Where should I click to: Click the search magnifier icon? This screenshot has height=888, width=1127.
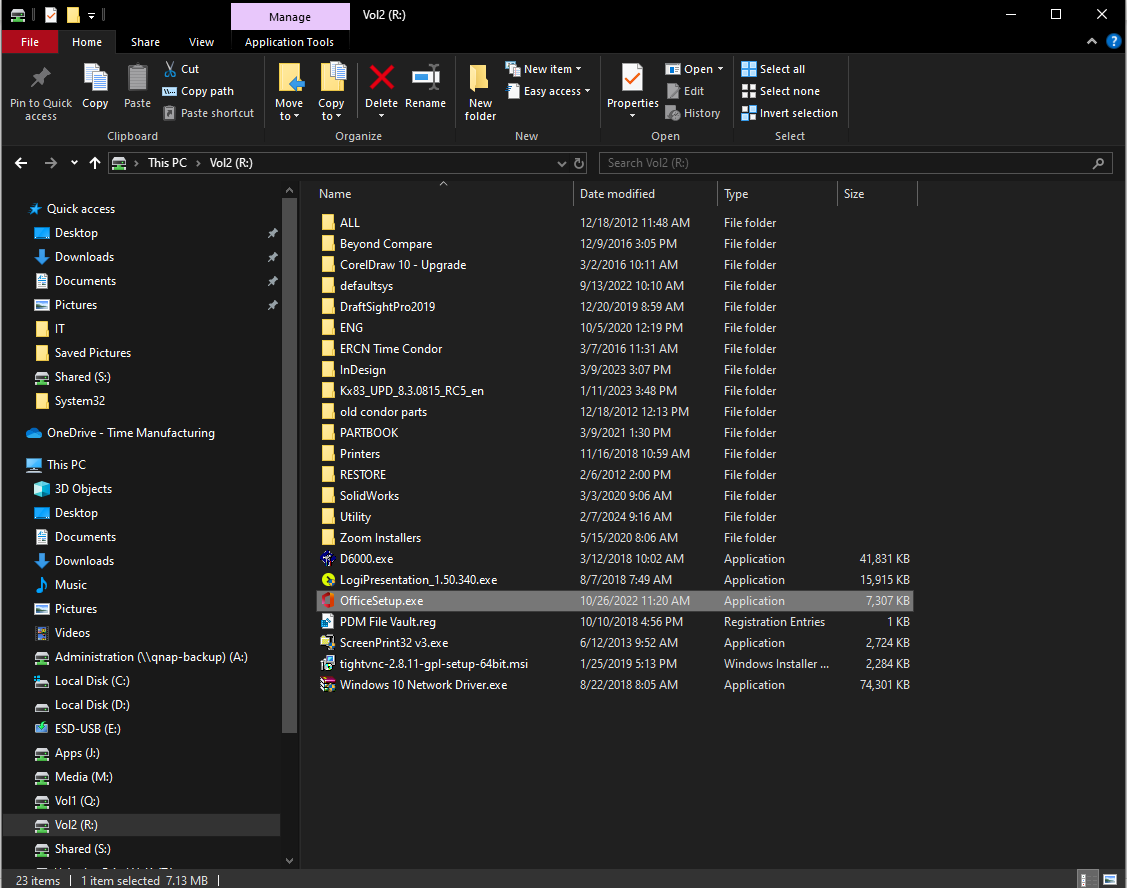point(1098,163)
